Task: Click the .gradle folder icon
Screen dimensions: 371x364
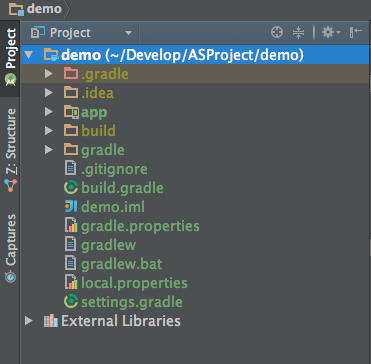Action: [71, 74]
